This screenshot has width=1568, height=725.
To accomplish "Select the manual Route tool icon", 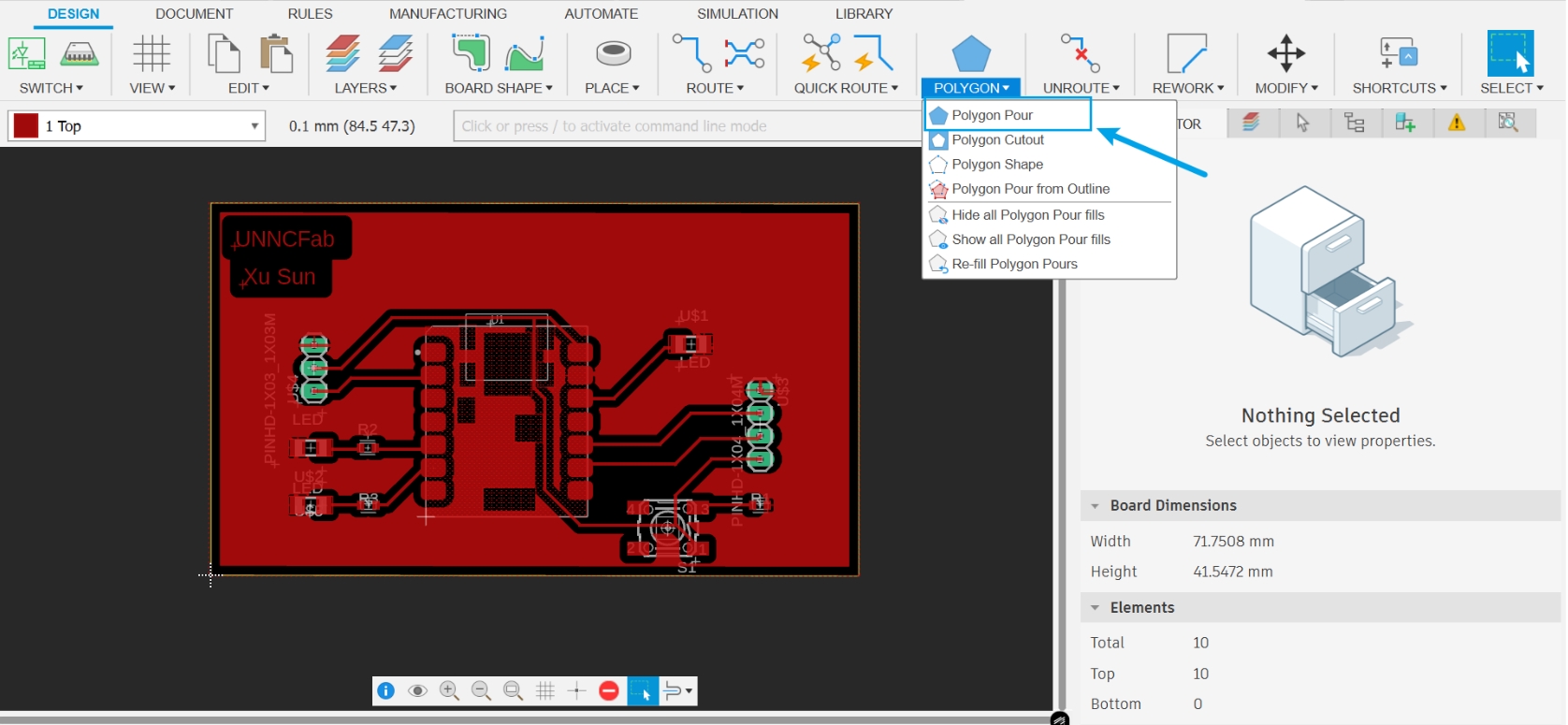I will coord(691,53).
